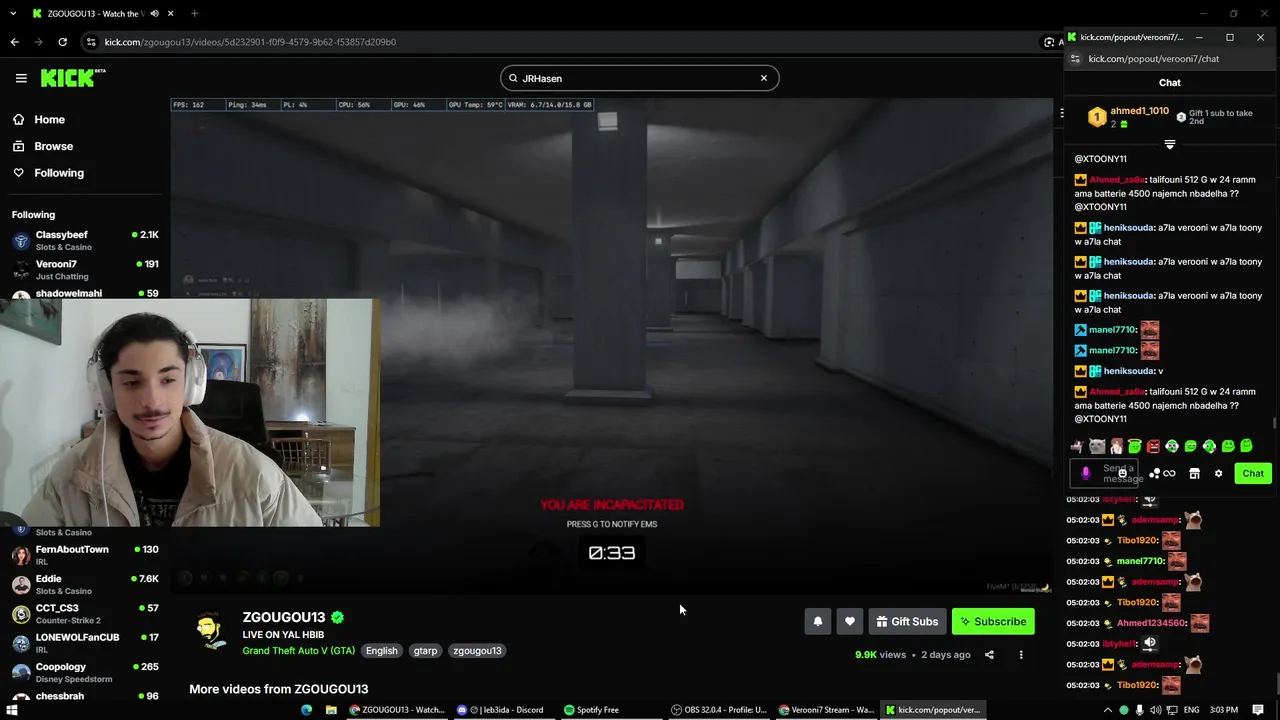The height and width of the screenshot is (720, 1280).
Task: Share the video via share icon
Action: point(989,655)
